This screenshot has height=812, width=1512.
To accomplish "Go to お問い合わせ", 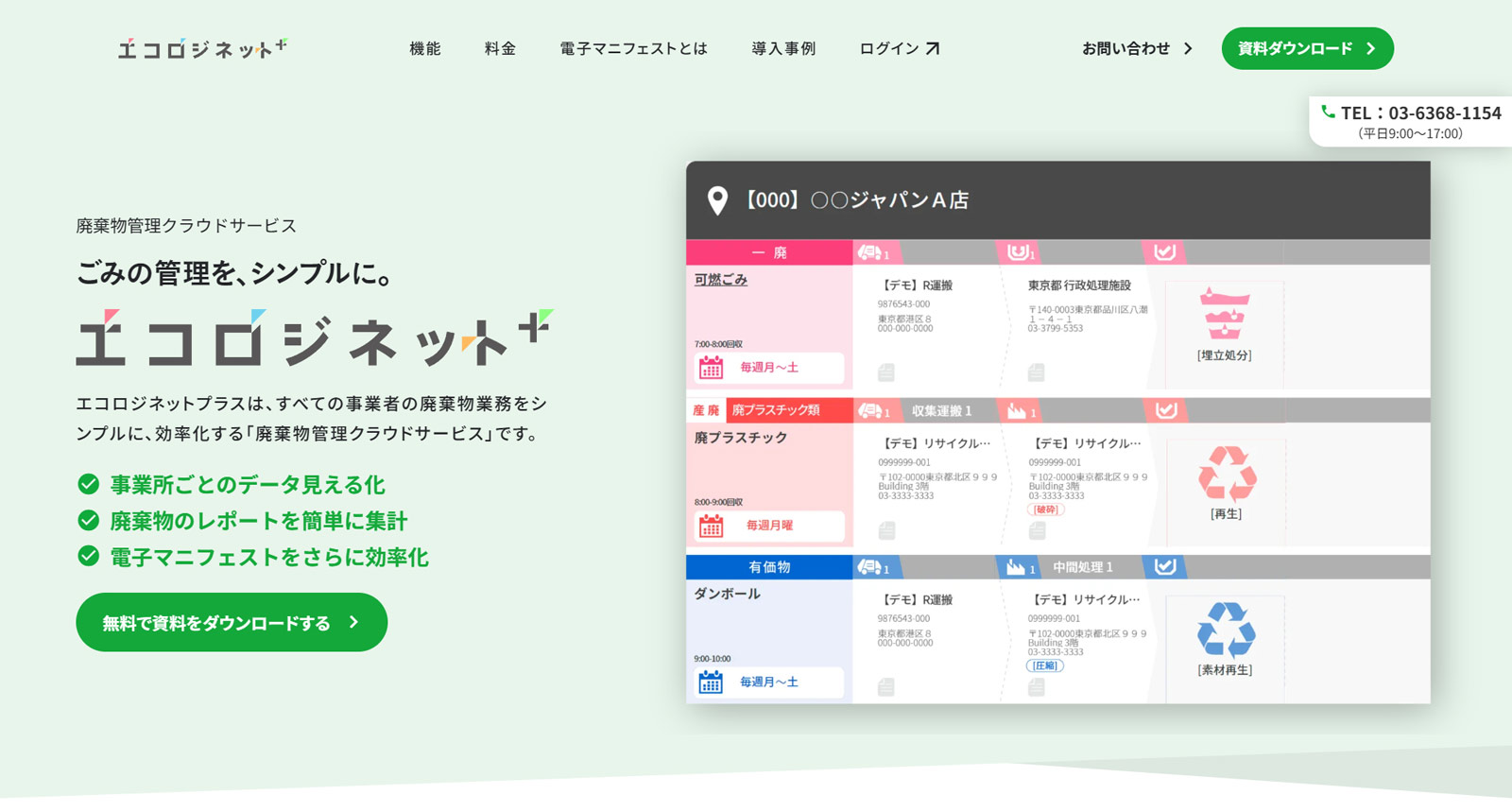I will [x=1137, y=48].
